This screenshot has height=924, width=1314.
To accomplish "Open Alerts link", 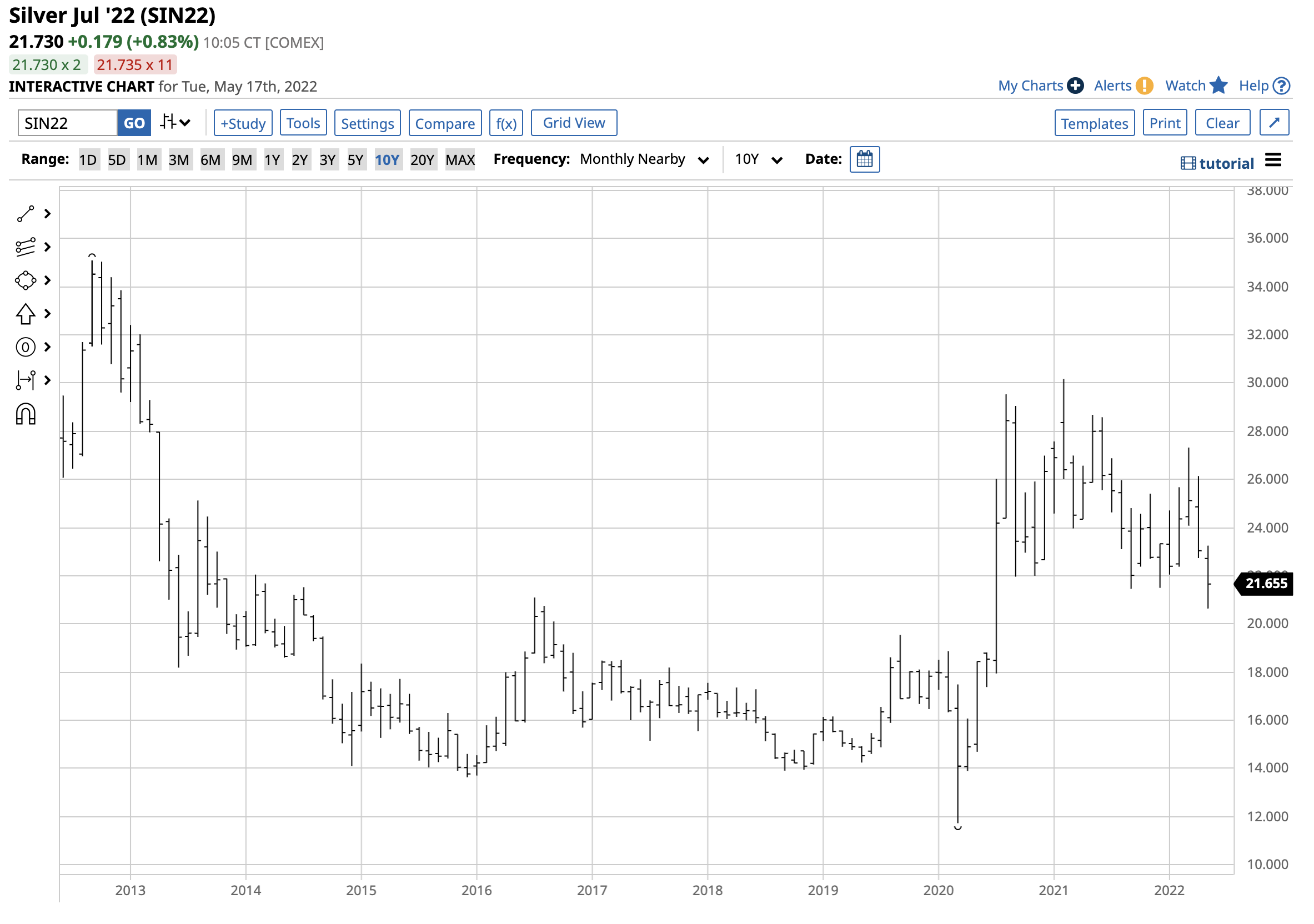I will [x=1114, y=86].
